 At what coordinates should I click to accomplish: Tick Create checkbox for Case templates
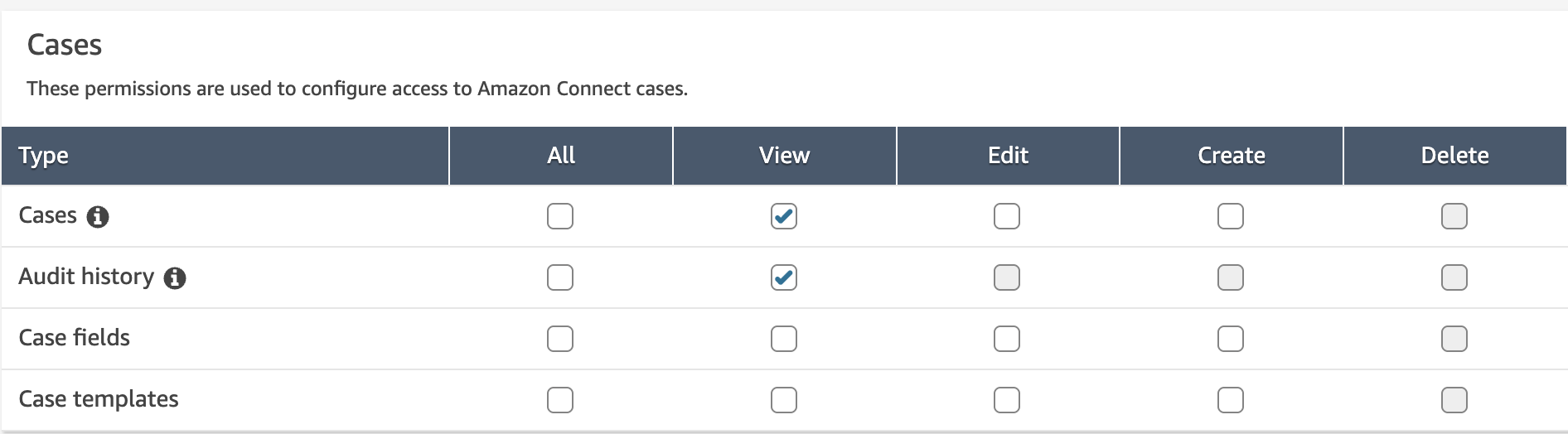click(1231, 400)
